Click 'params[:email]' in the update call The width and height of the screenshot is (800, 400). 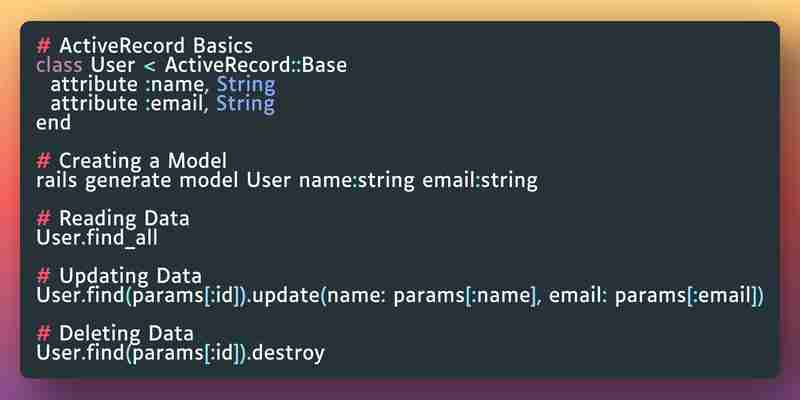[685, 296]
